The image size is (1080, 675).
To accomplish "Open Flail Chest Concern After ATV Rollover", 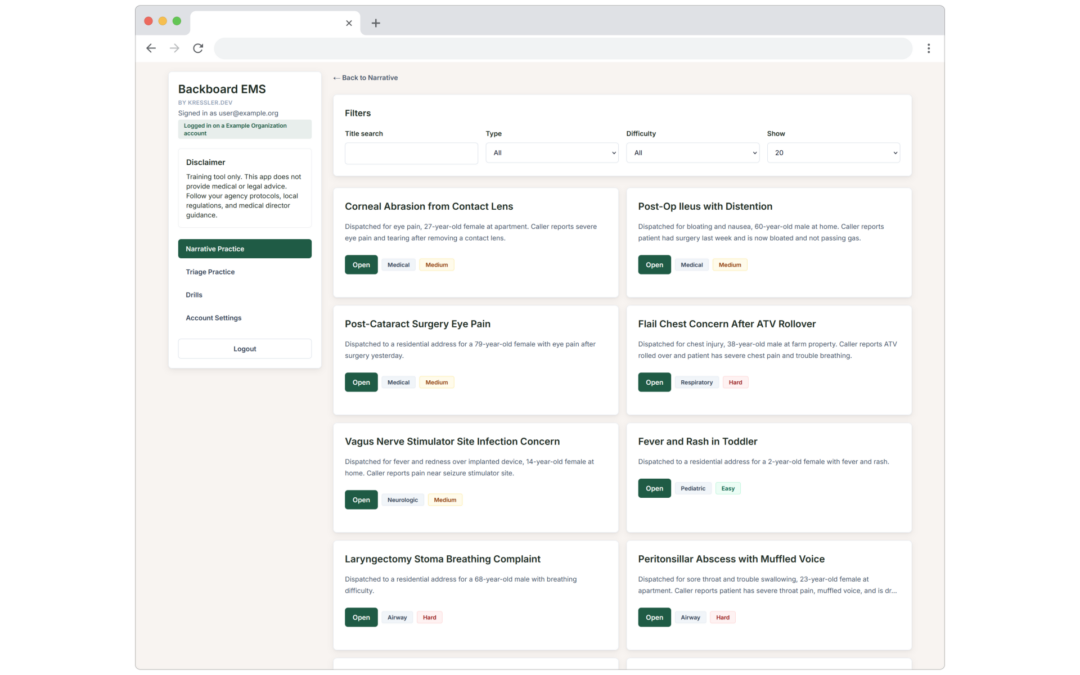I will [x=654, y=382].
